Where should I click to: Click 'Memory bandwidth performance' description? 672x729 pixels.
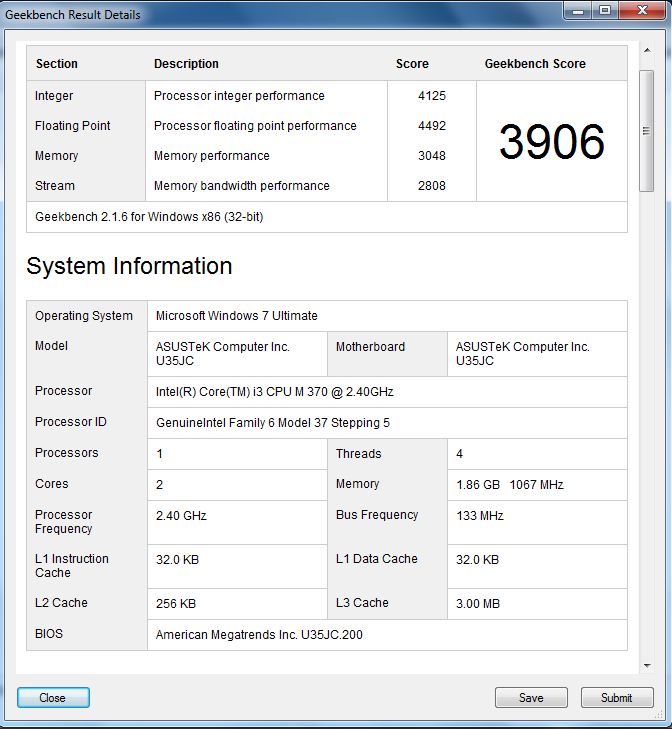pos(241,186)
